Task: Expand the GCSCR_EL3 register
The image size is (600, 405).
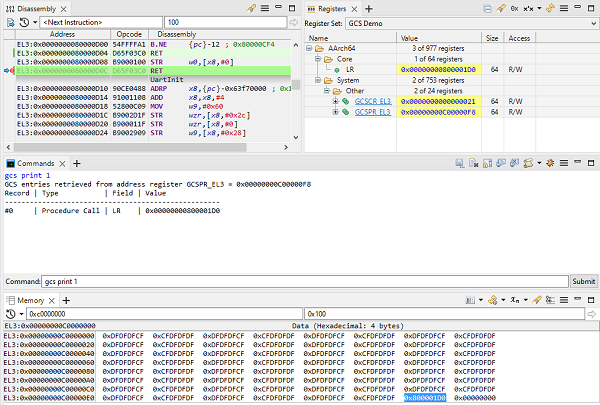Action: tap(335, 101)
